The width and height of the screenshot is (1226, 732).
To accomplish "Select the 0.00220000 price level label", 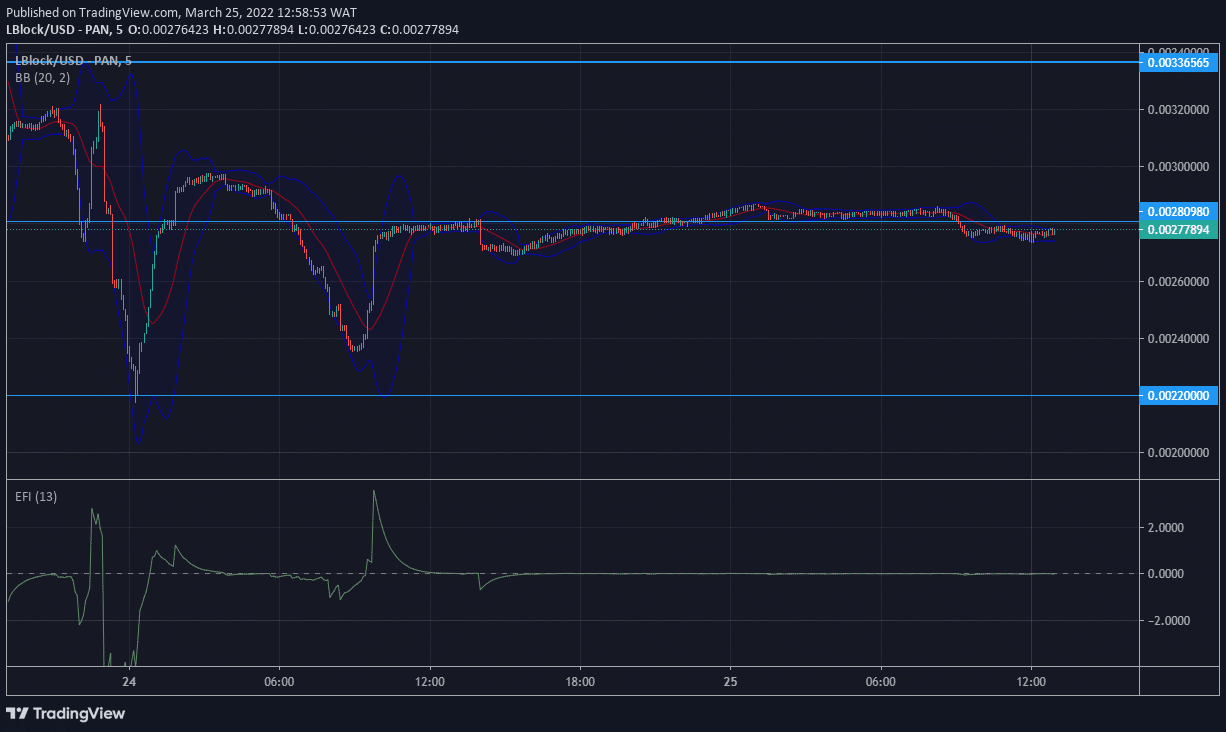I will [1179, 396].
